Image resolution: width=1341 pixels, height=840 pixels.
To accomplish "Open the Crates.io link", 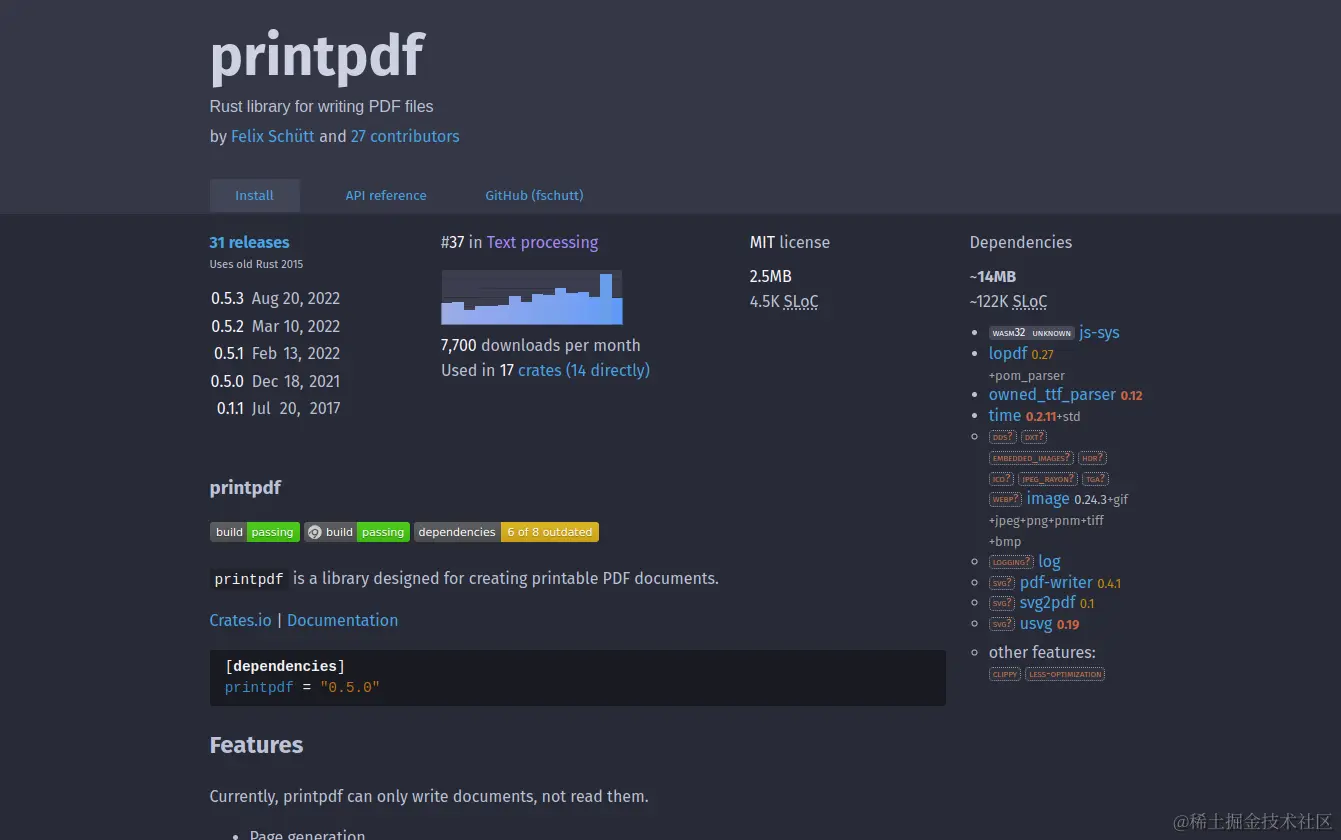I will (240, 620).
